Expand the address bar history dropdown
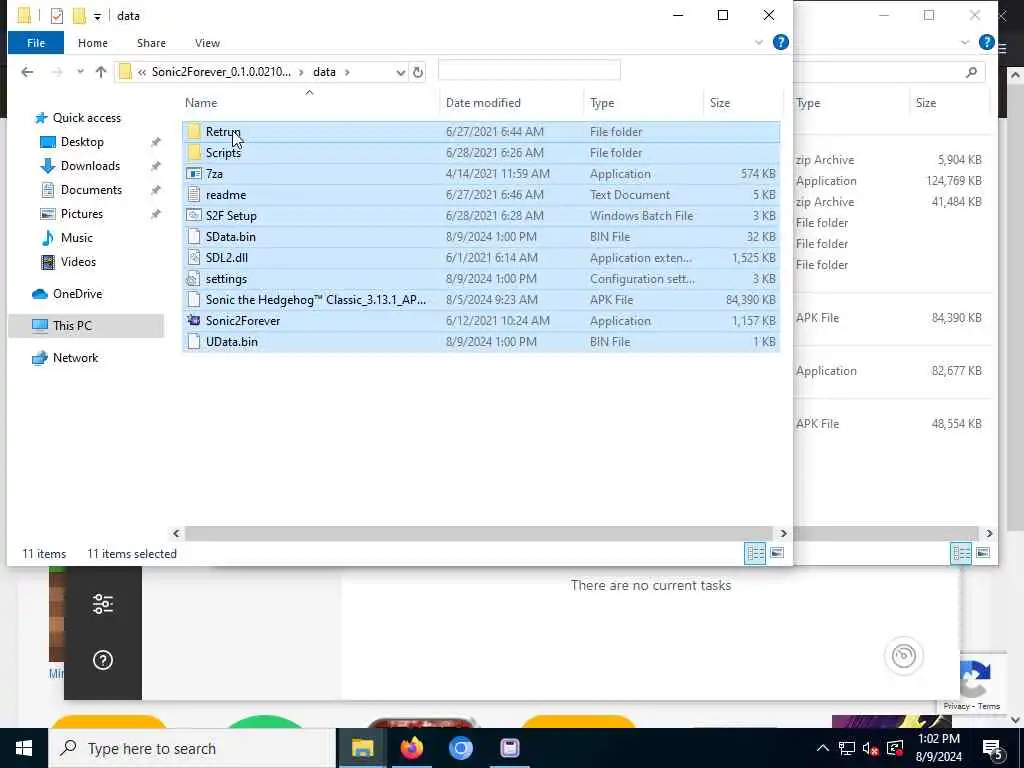Viewport: 1024px width, 768px height. point(400,72)
